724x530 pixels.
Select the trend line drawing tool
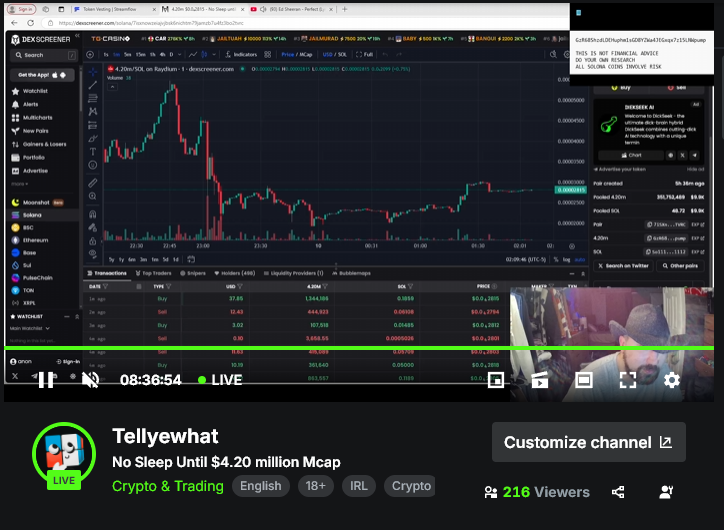tap(93, 85)
